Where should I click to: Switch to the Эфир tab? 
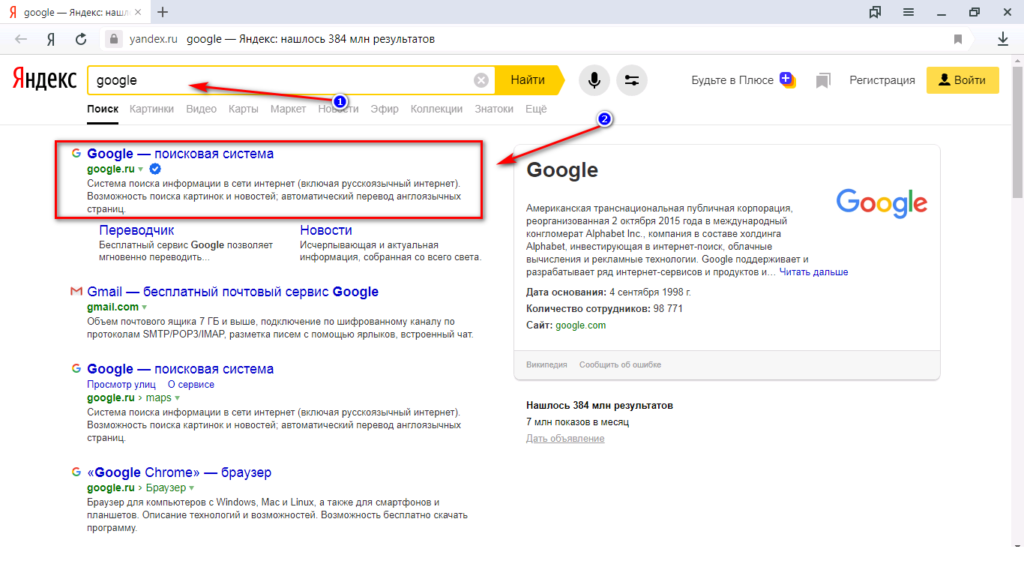tap(384, 109)
